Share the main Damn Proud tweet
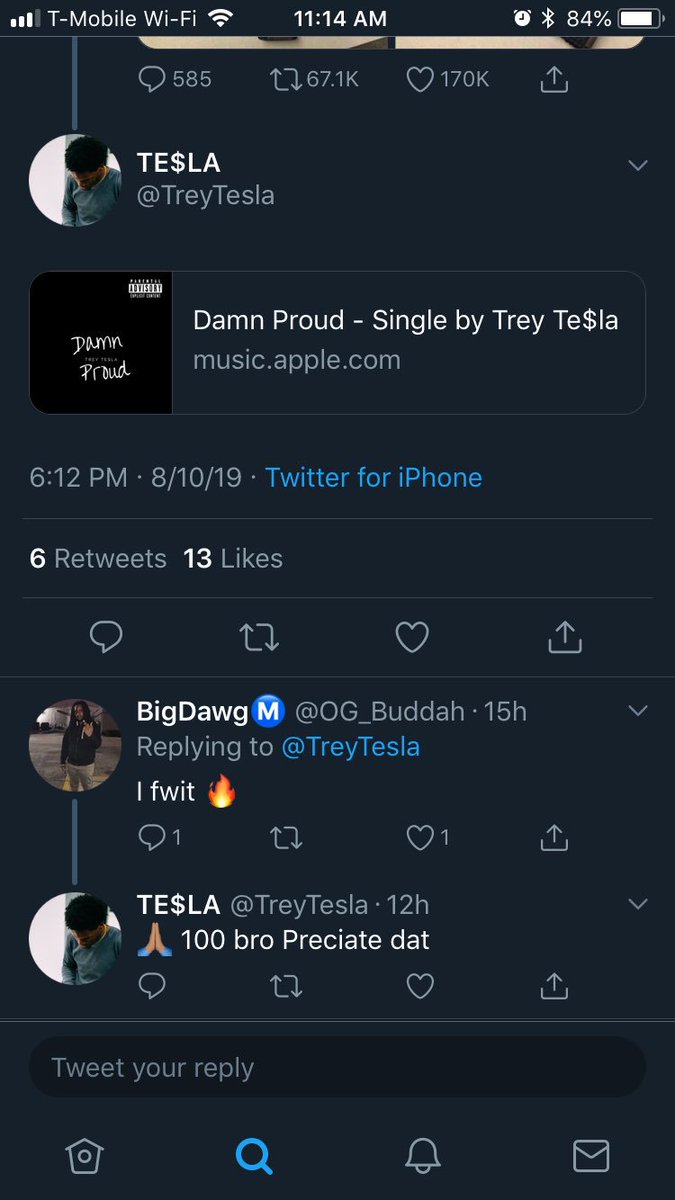This screenshot has width=675, height=1200. tap(565, 636)
